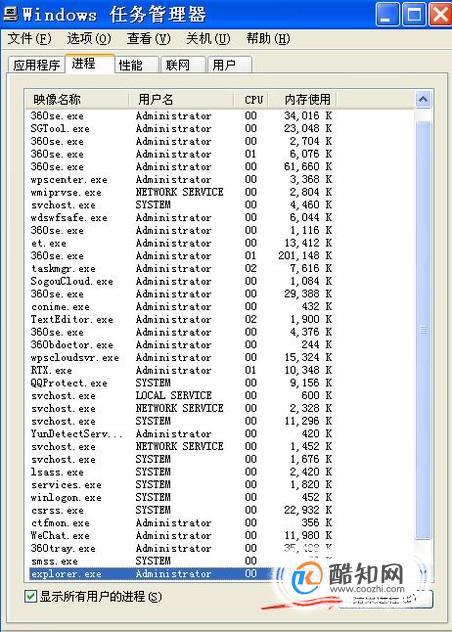Screen dimensions: 452x632
Task: Select the TextEditor.exe process row
Action: tap(181, 319)
